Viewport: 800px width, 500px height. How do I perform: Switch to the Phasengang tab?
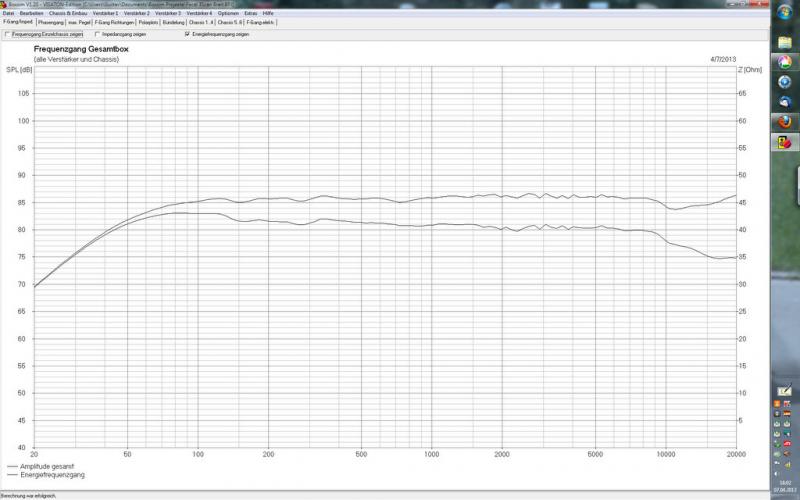point(51,22)
